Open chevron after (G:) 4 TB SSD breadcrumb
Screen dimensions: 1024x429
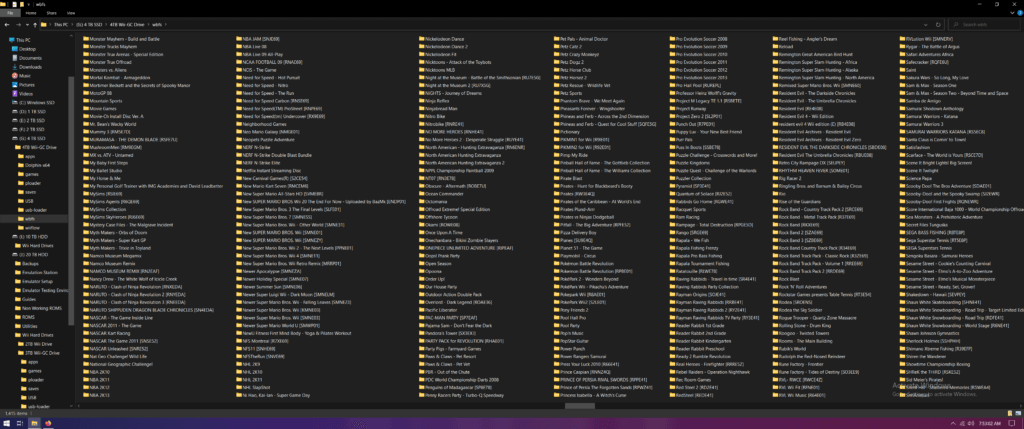(107, 25)
